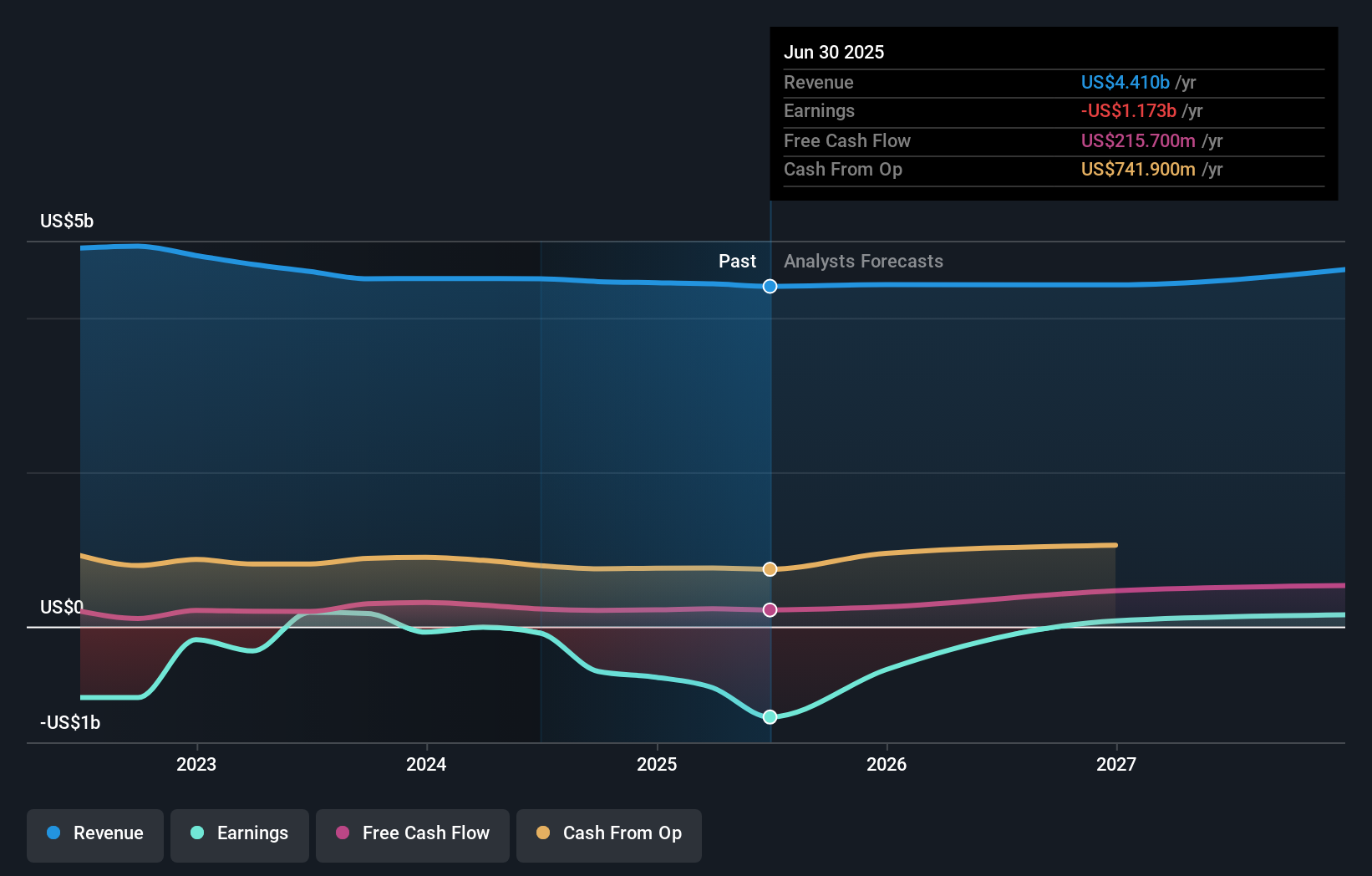1372x876 pixels.
Task: Select the blue Revenue marker on the chart
Action: coord(770,286)
